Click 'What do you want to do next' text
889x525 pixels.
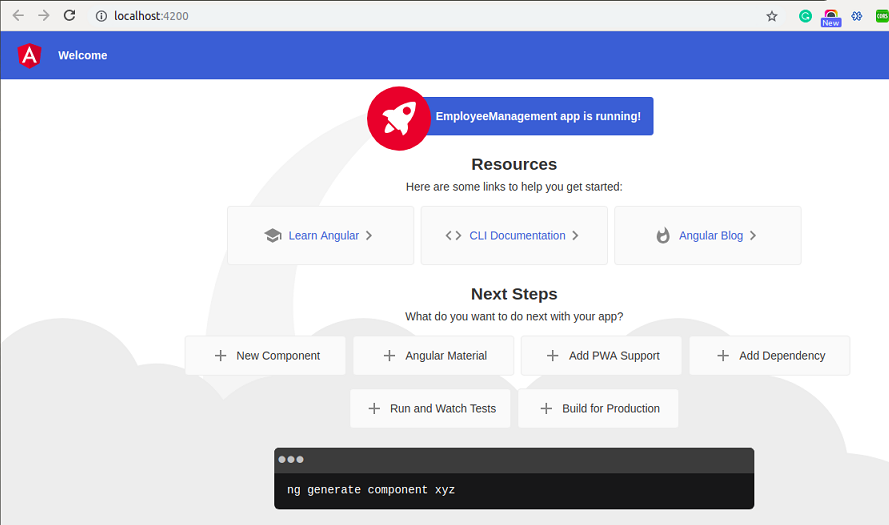[x=514, y=316]
